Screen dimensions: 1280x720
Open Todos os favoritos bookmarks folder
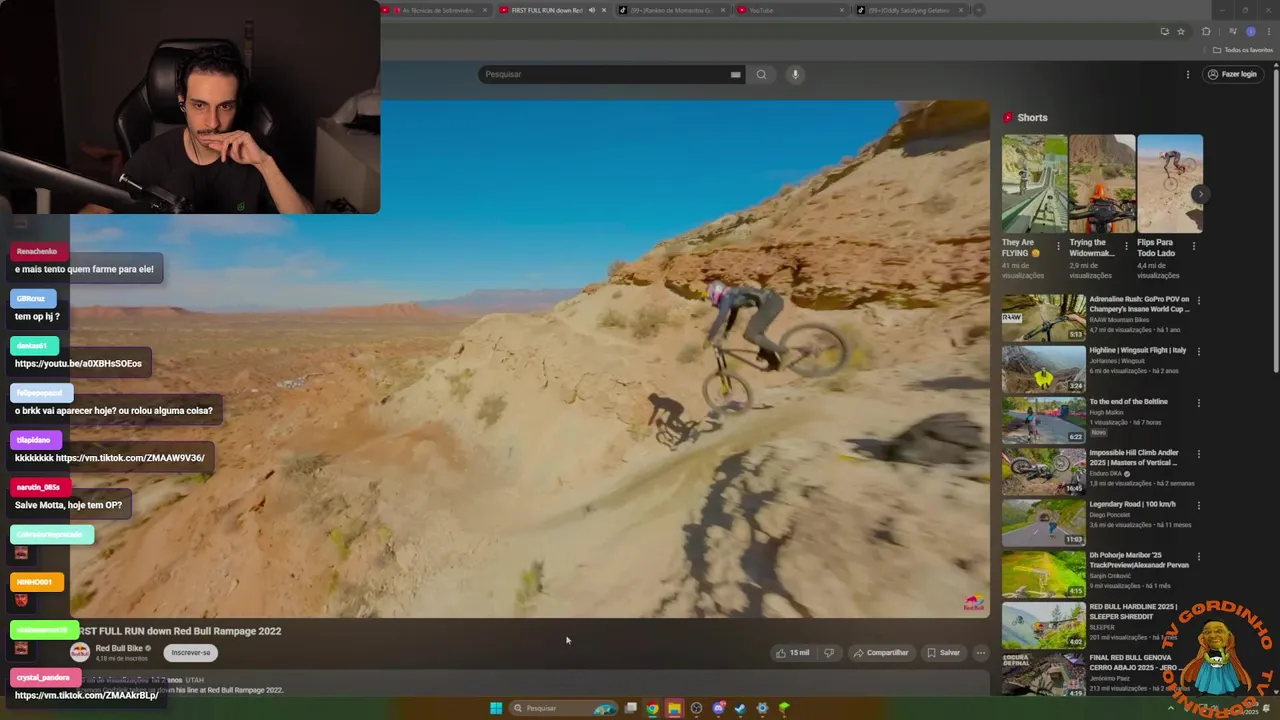point(1243,50)
